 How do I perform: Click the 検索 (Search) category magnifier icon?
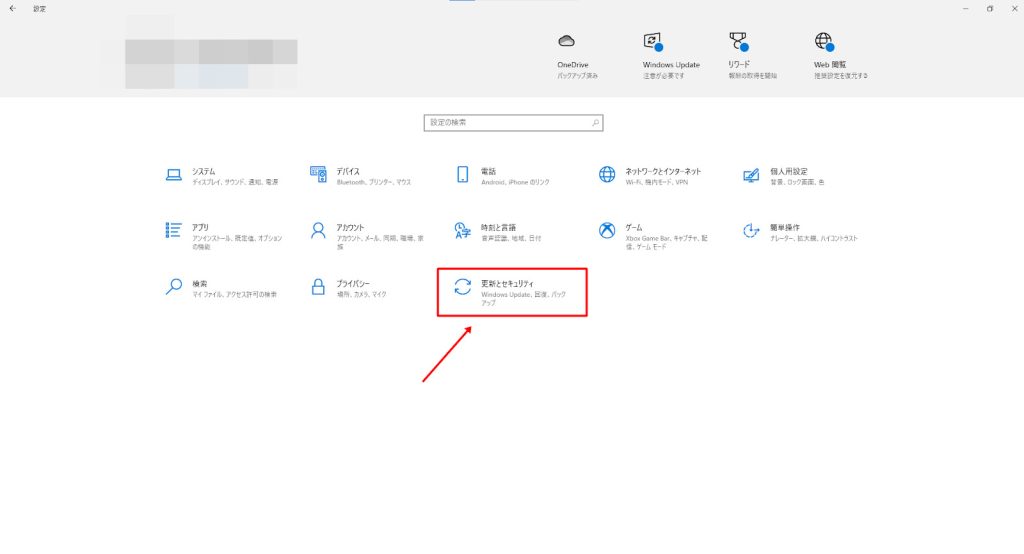click(x=174, y=288)
